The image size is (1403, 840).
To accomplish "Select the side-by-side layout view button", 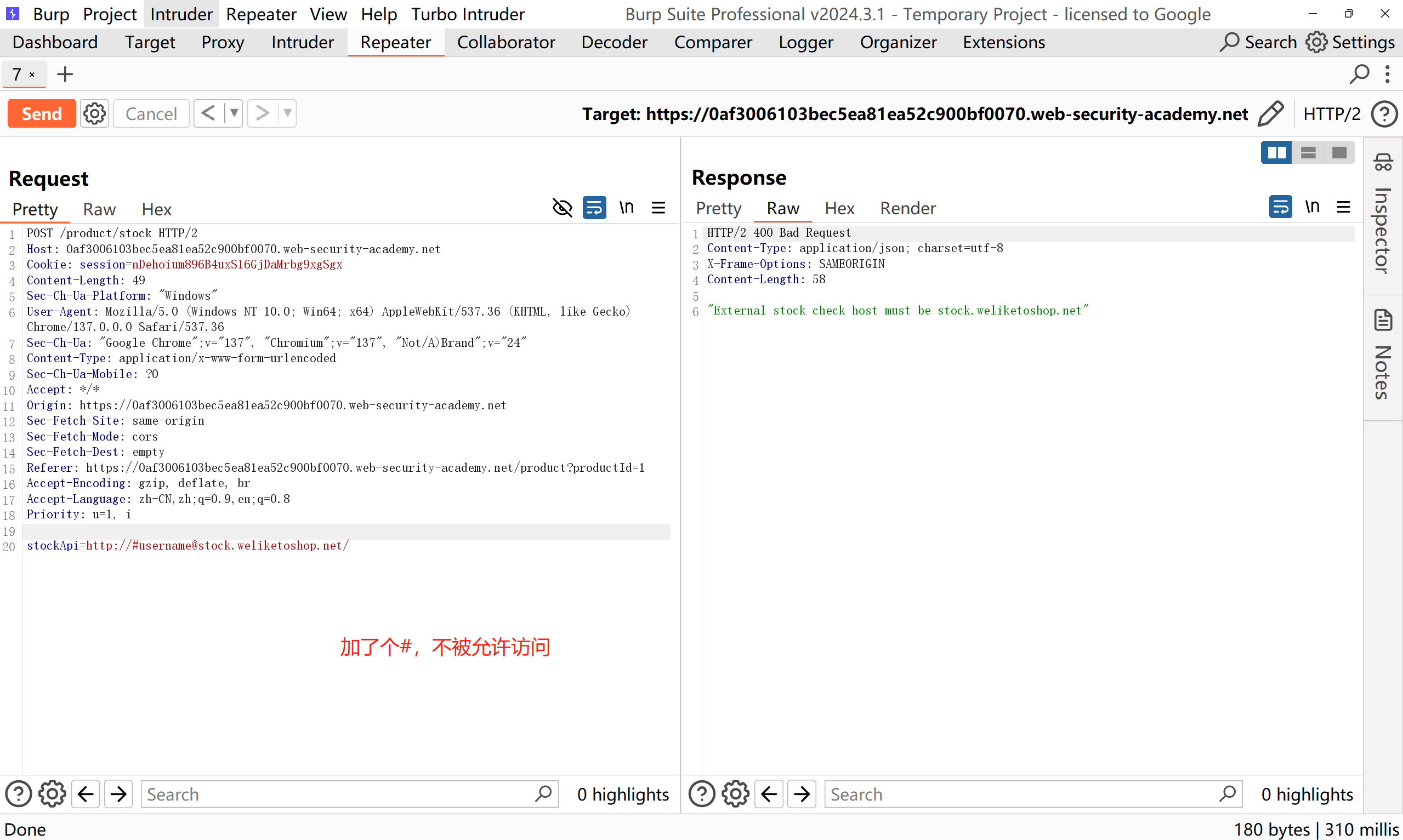I will coord(1276,152).
